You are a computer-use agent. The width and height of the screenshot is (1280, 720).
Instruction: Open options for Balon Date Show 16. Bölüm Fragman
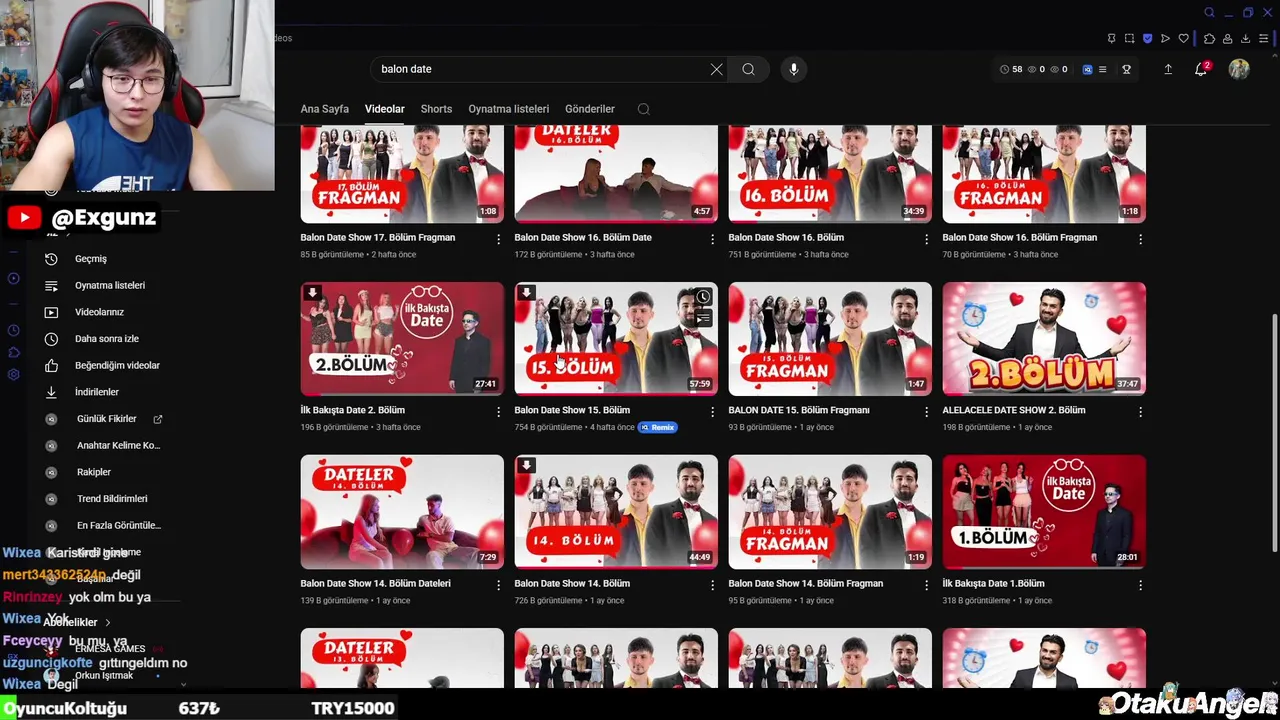tap(1140, 239)
